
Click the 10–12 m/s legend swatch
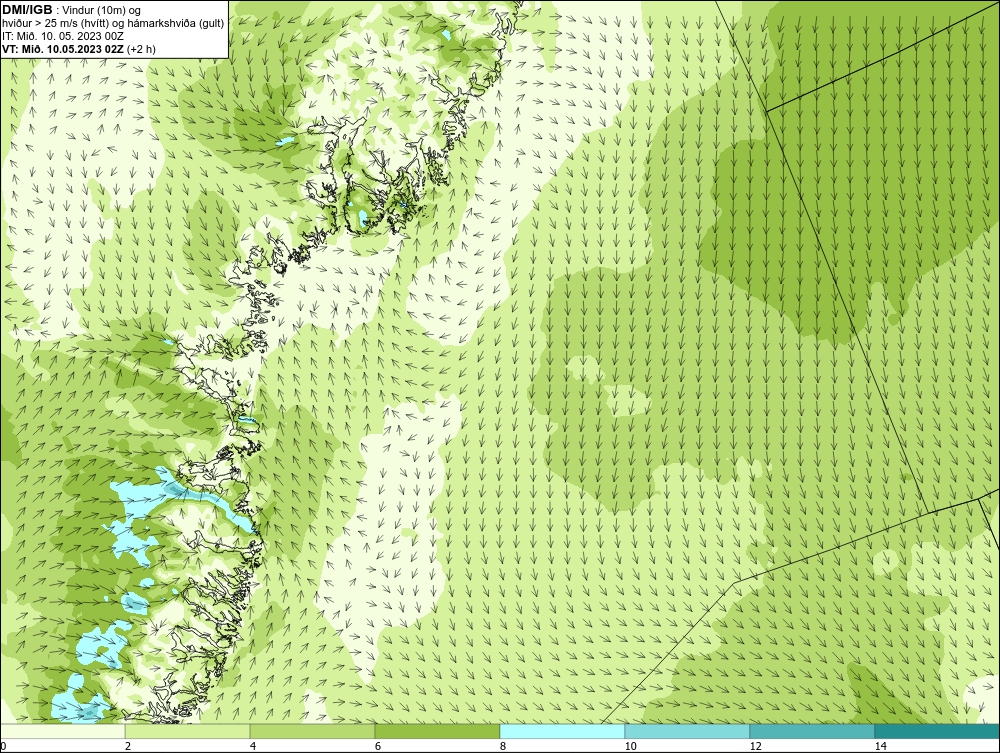pos(688,731)
